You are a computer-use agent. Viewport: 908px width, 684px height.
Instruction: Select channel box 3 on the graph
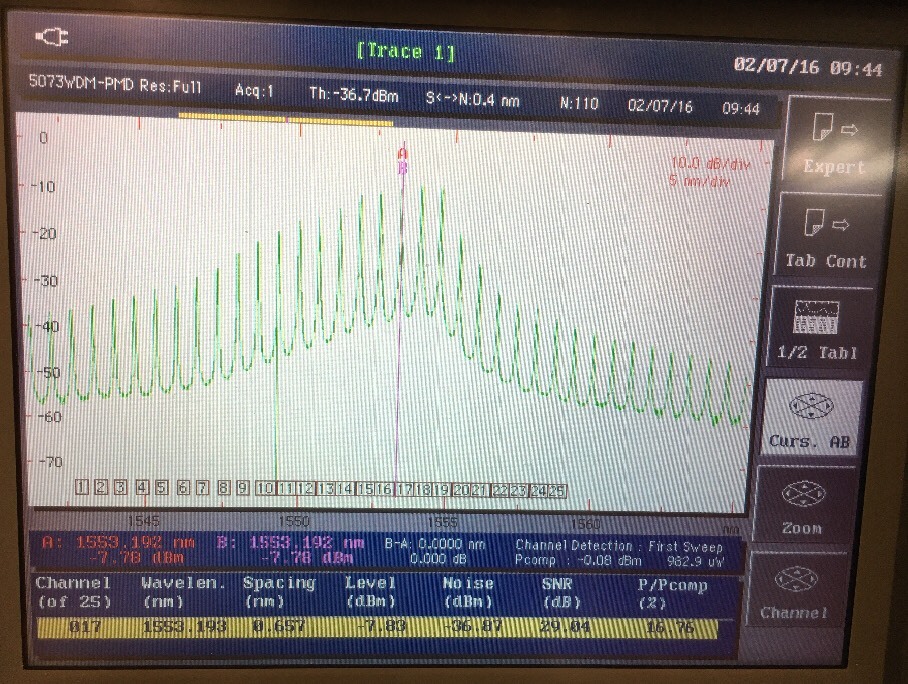[x=120, y=487]
